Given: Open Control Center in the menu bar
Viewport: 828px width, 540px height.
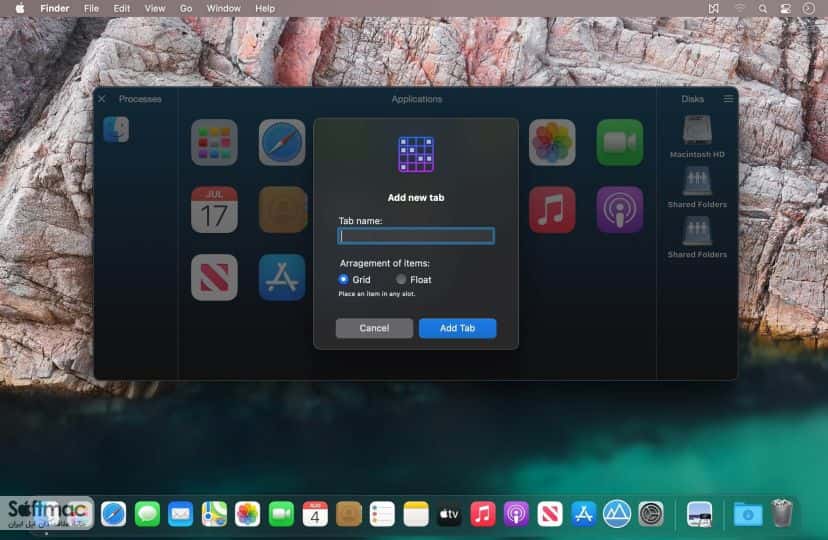Looking at the screenshot, I should pyautogui.click(x=786, y=8).
